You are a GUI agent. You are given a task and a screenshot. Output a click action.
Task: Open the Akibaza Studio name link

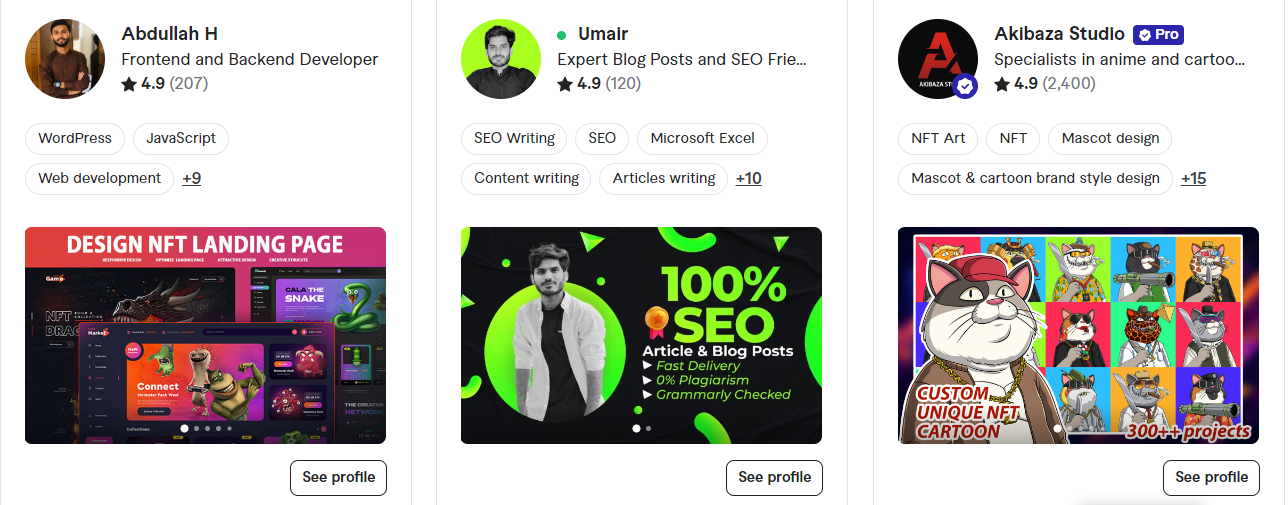[x=1059, y=34]
